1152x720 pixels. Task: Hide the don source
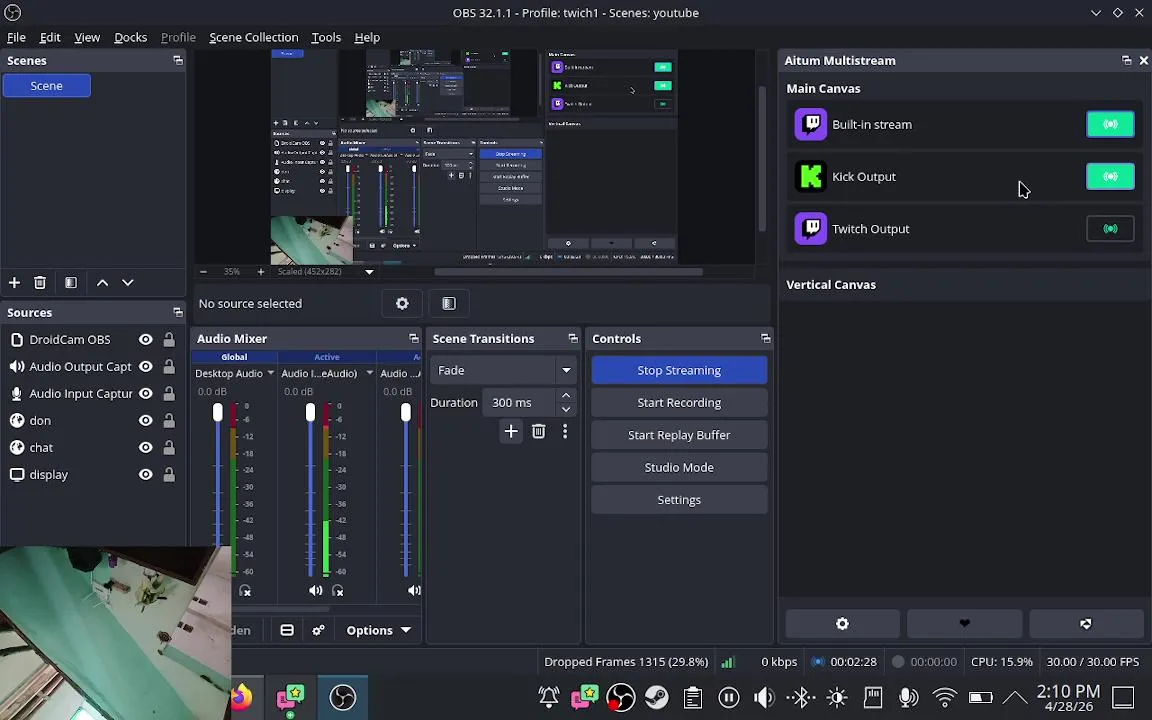[145, 421]
